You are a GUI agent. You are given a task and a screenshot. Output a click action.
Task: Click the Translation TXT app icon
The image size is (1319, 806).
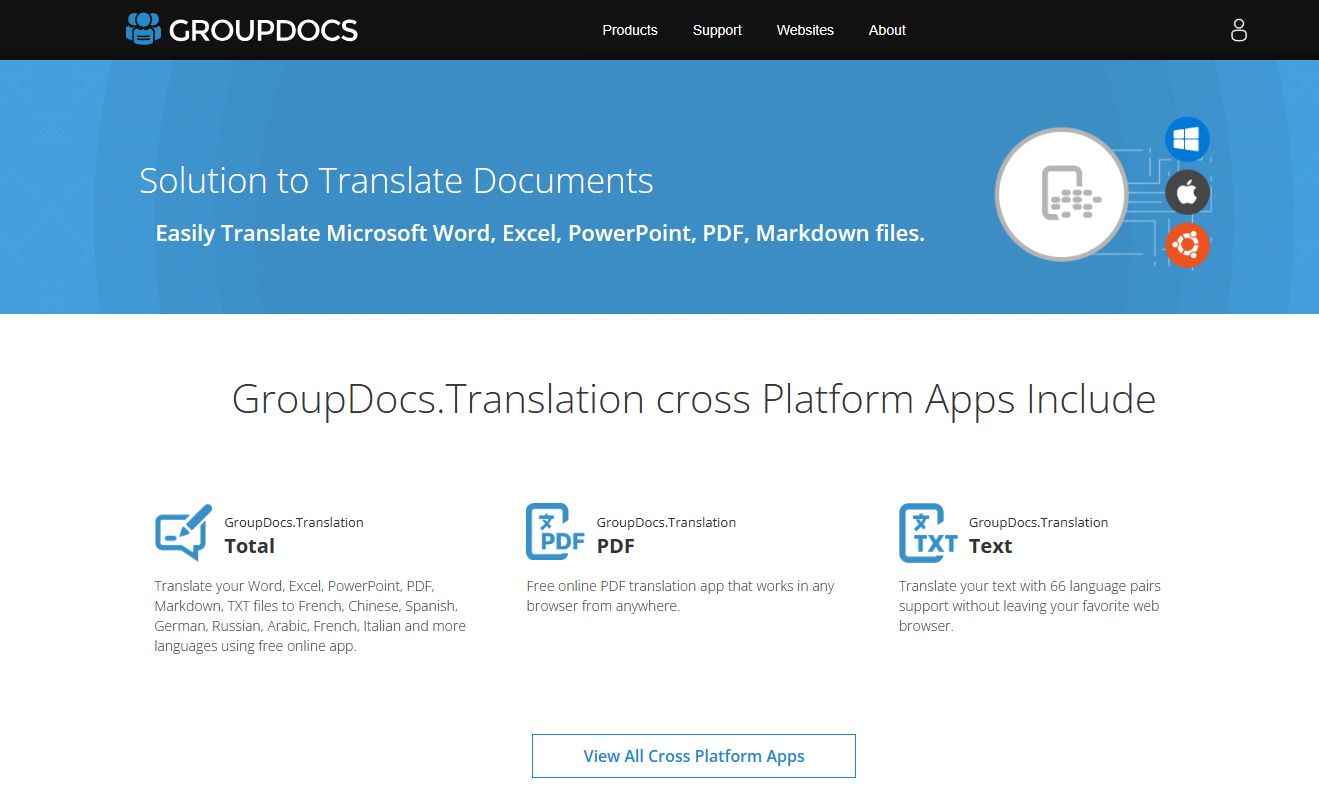(x=928, y=532)
